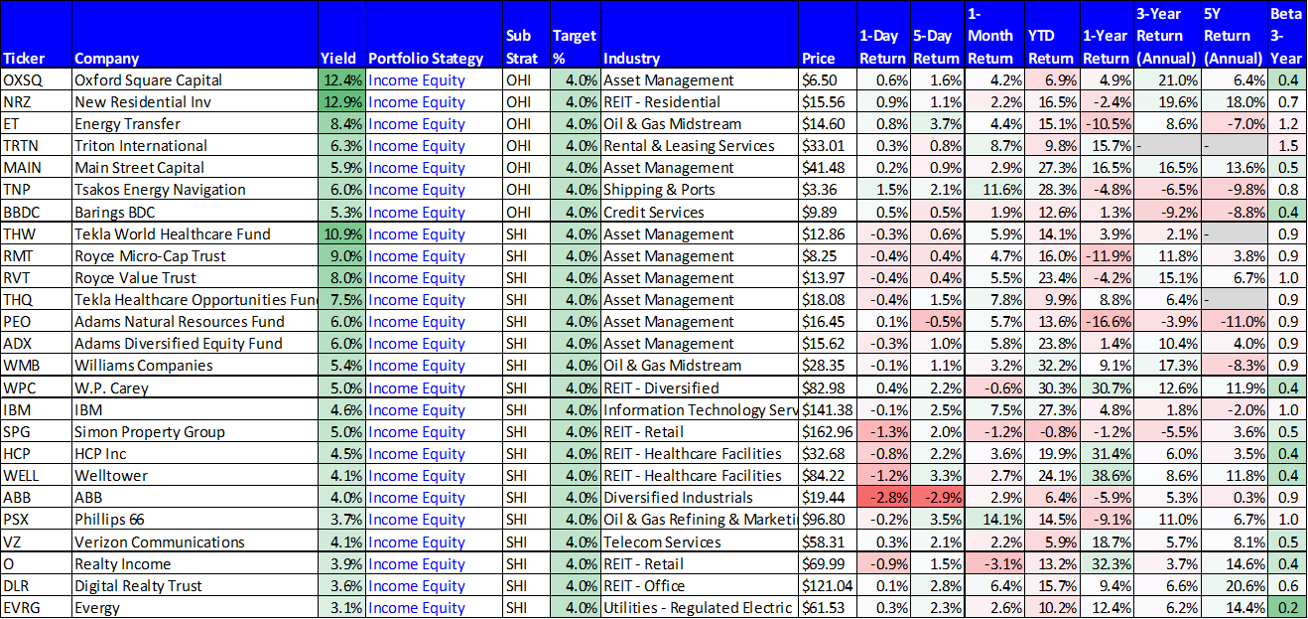This screenshot has height=619, width=1308.
Task: Select the 3-Year Return (Annual) header
Action: pyautogui.click(x=1167, y=36)
